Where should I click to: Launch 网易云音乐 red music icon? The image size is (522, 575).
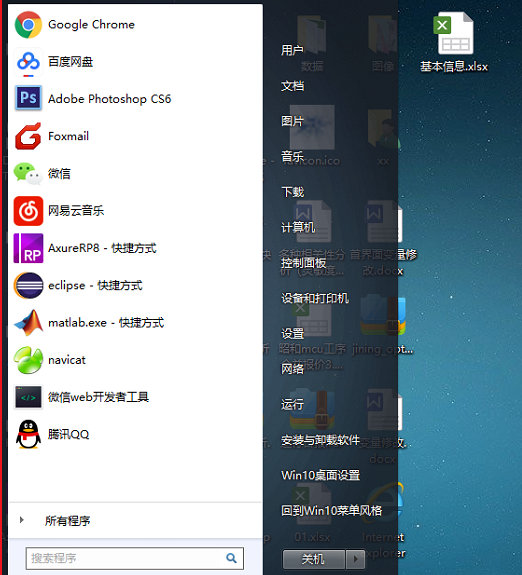point(28,211)
